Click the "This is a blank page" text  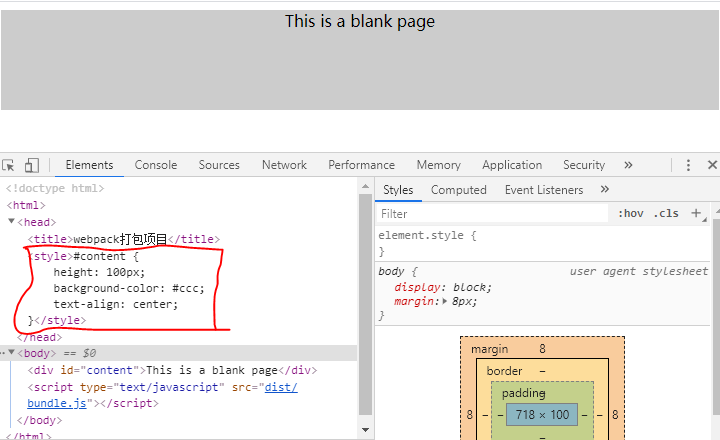click(360, 21)
